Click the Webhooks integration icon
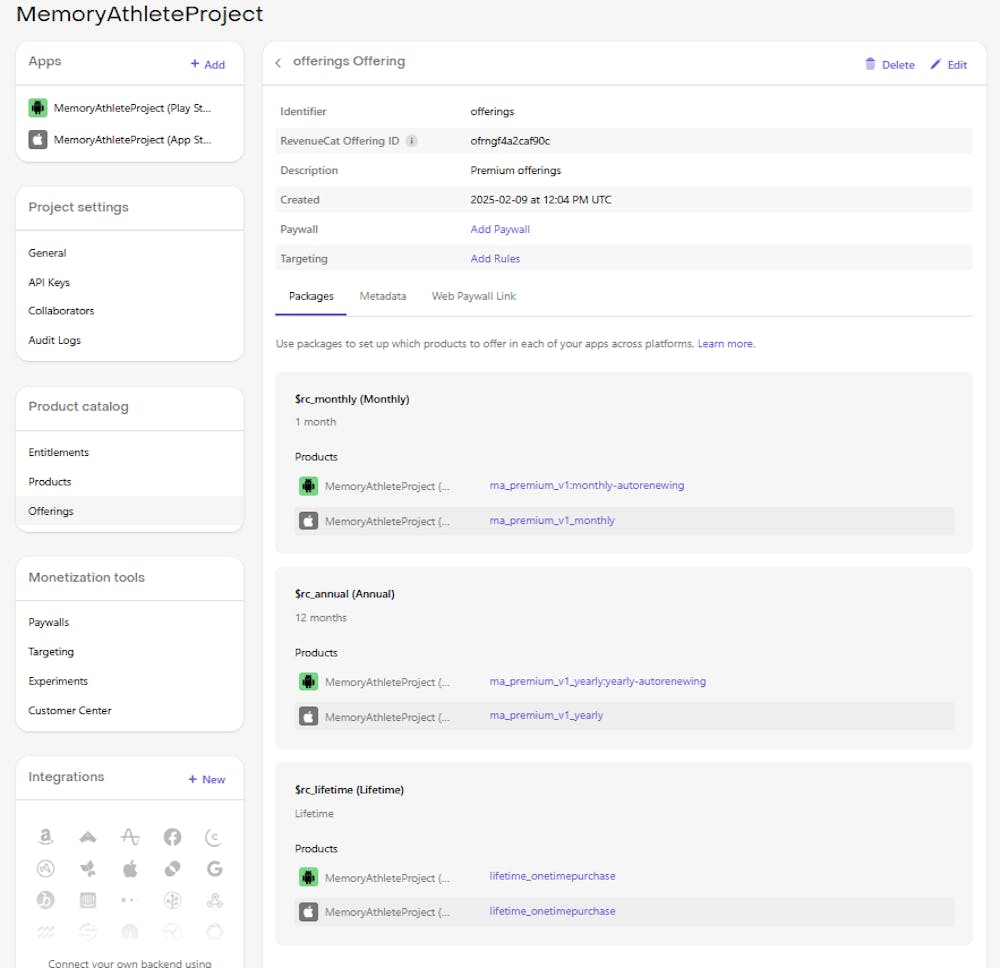Image resolution: width=1000 pixels, height=968 pixels. (x=214, y=900)
